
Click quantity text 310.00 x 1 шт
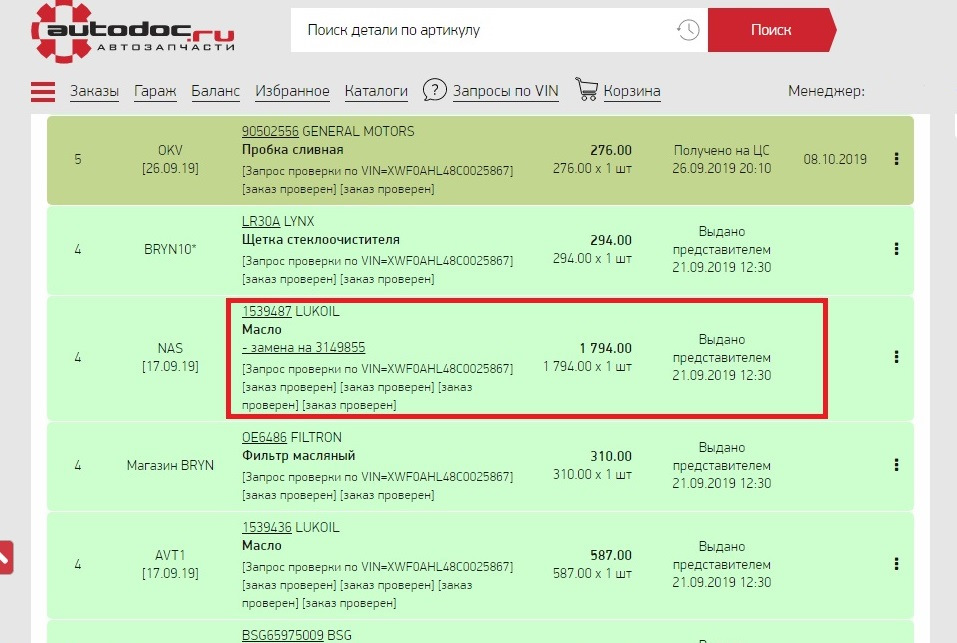(592, 474)
